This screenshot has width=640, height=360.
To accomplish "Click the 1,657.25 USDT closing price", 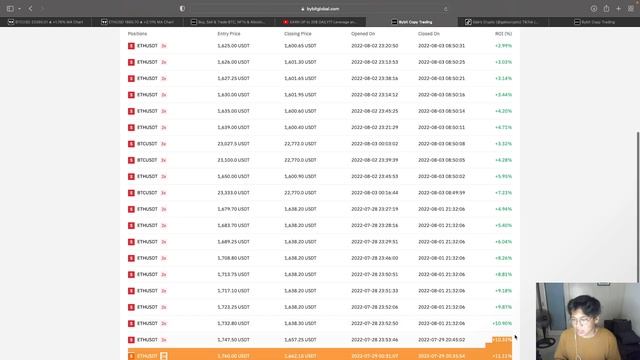I will point(300,340).
